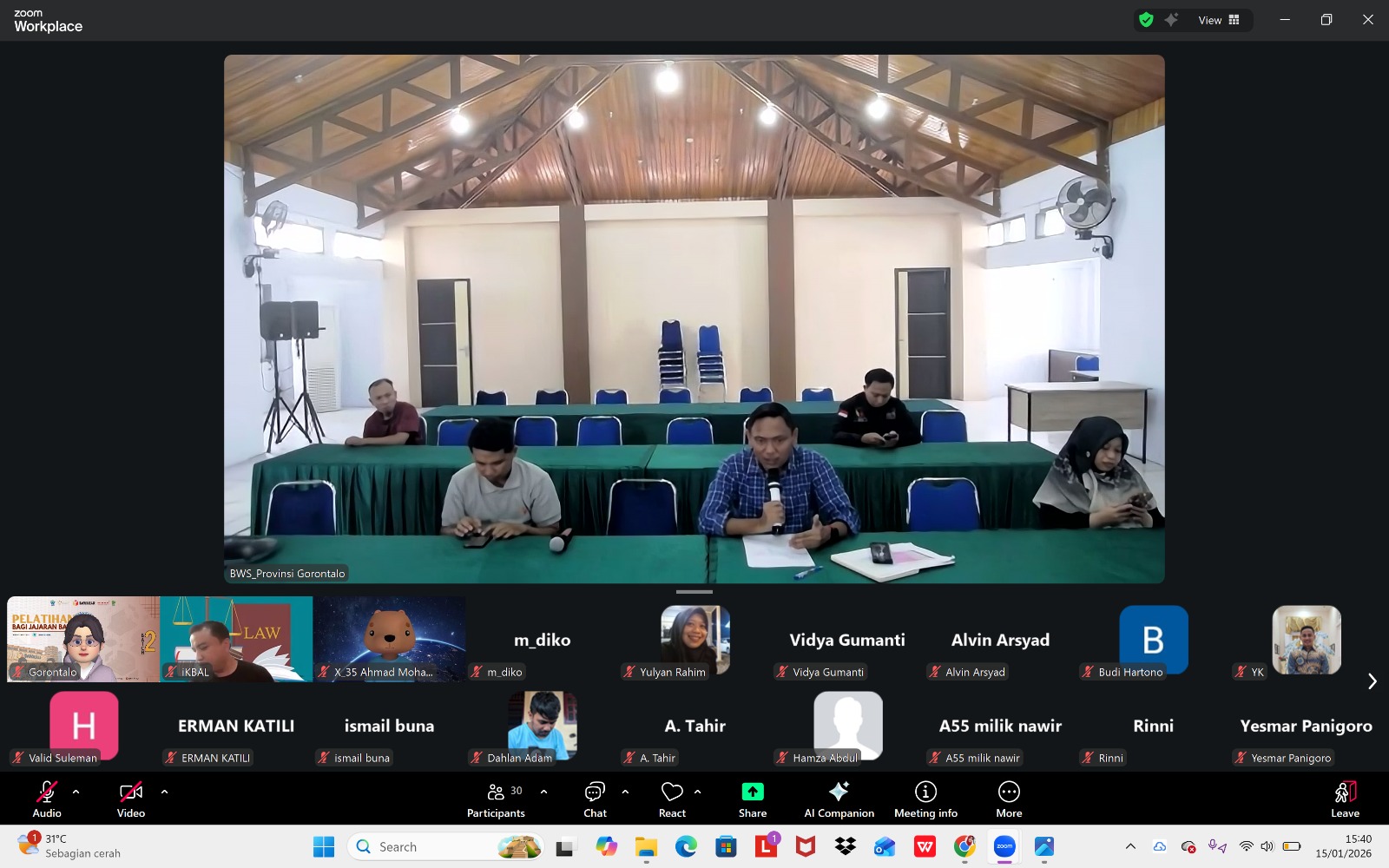The image size is (1389, 868).
Task: Unmute microphone with Audio button
Action: pyautogui.click(x=47, y=799)
